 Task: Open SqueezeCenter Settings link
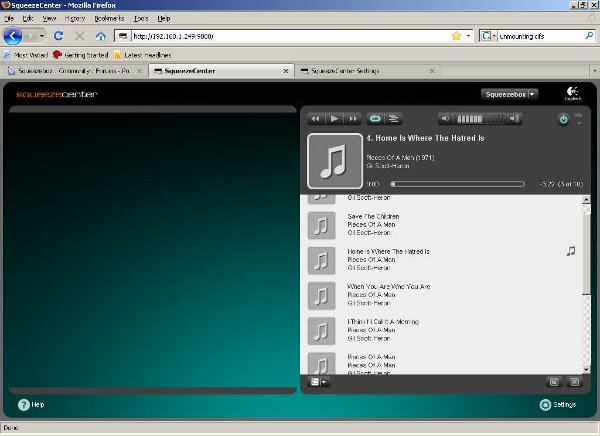click(557, 405)
